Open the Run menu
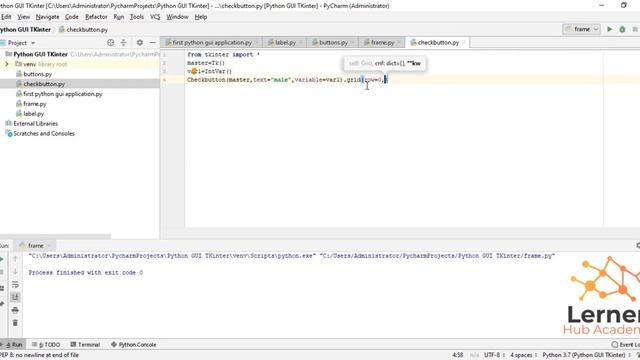Viewport: 640px width, 360px height. [x=119, y=17]
